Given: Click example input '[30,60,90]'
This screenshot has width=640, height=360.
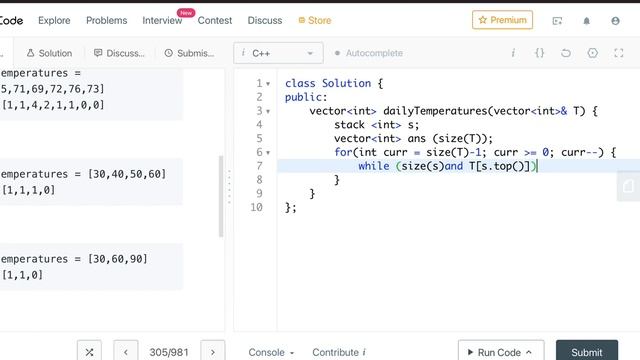Looking at the screenshot, I should pos(118,259).
